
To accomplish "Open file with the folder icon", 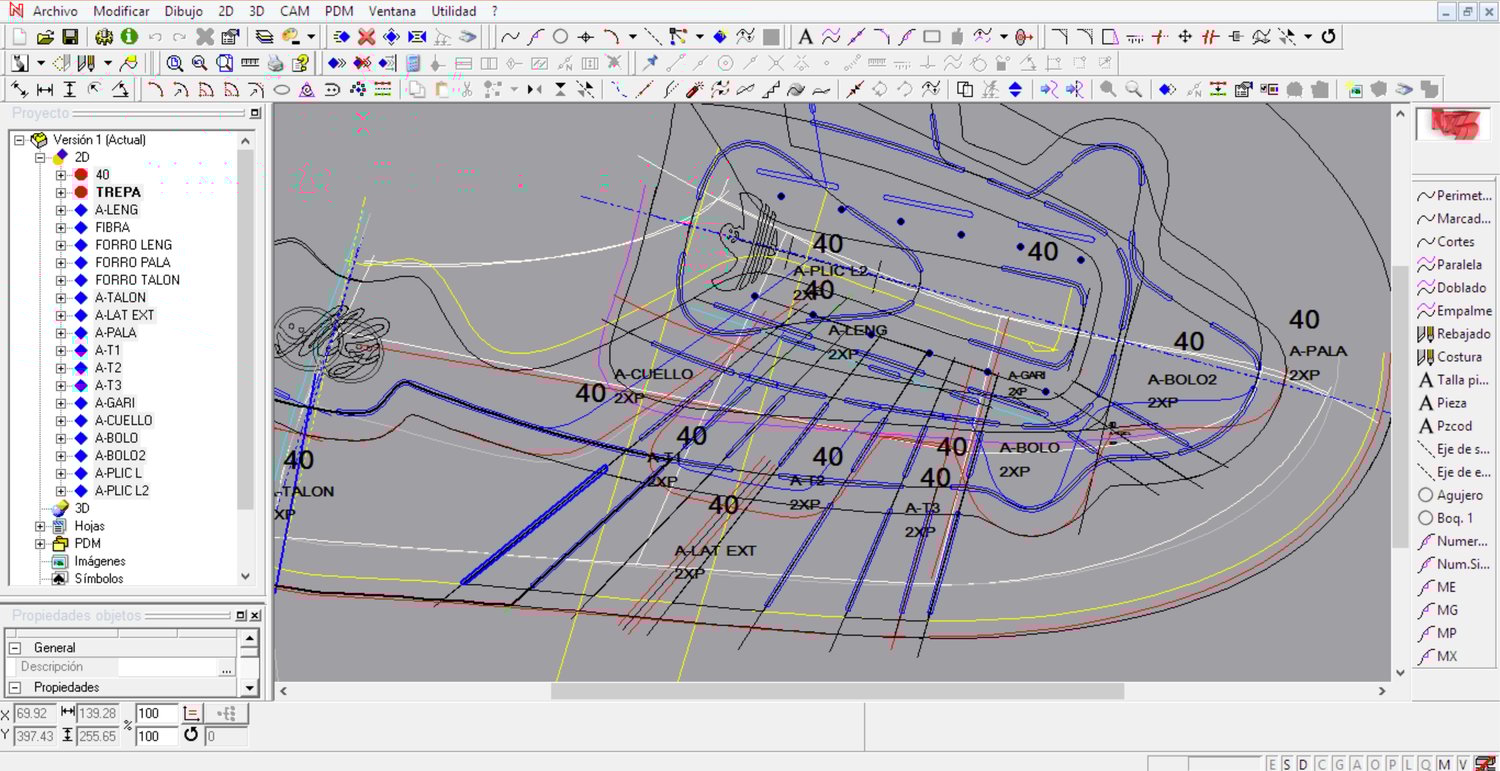I will (x=45, y=37).
